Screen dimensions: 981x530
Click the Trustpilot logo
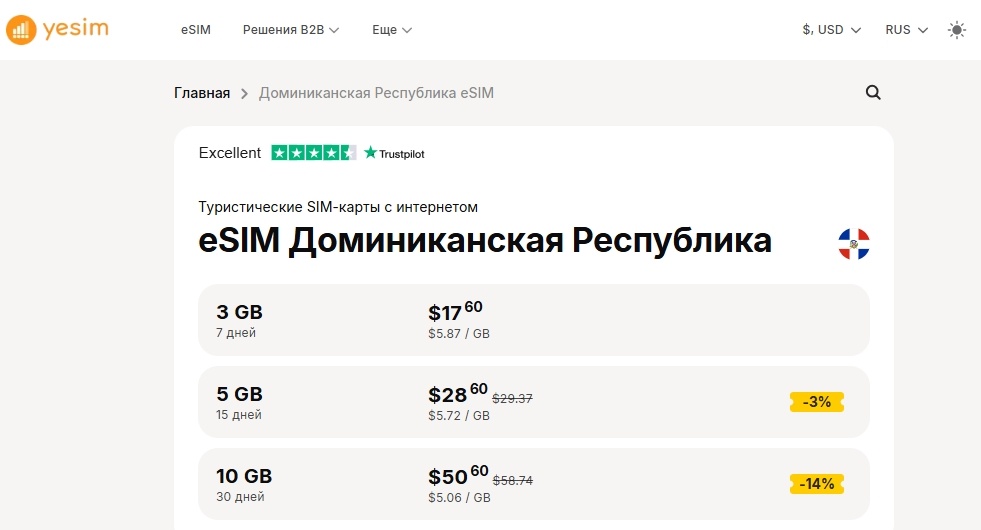[x=395, y=153]
